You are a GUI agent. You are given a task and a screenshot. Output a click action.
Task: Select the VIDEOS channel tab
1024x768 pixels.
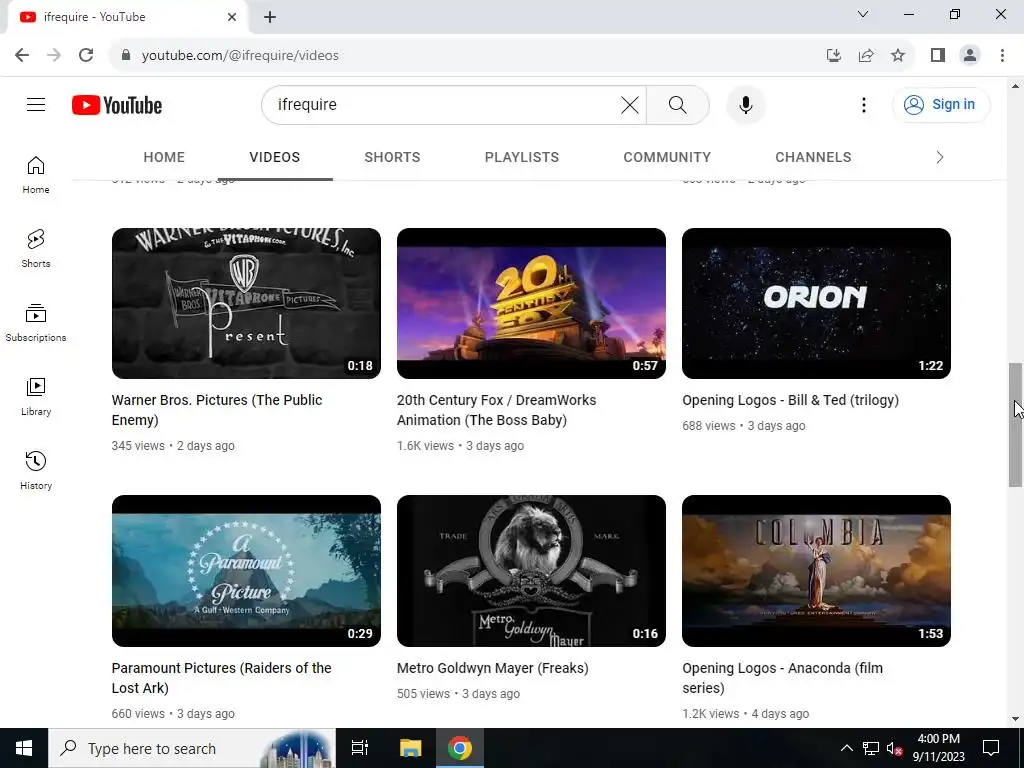click(x=274, y=157)
